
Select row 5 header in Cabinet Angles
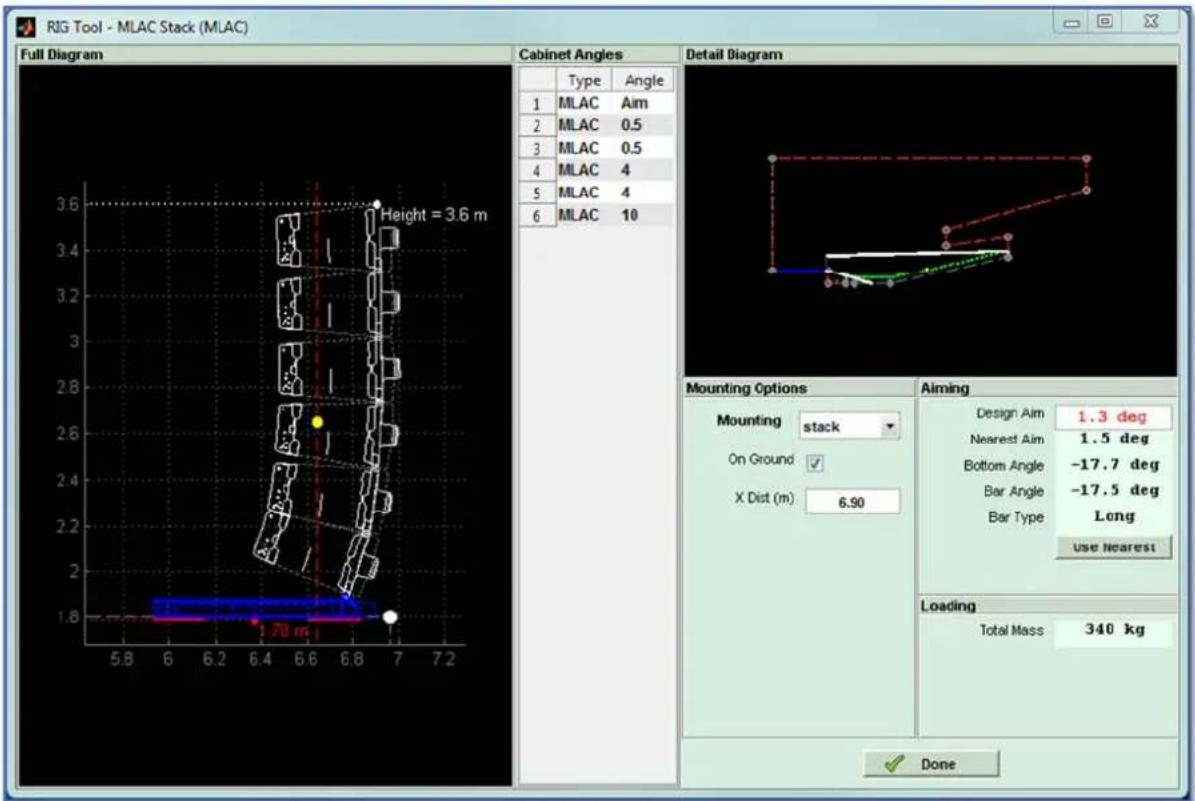coord(537,194)
